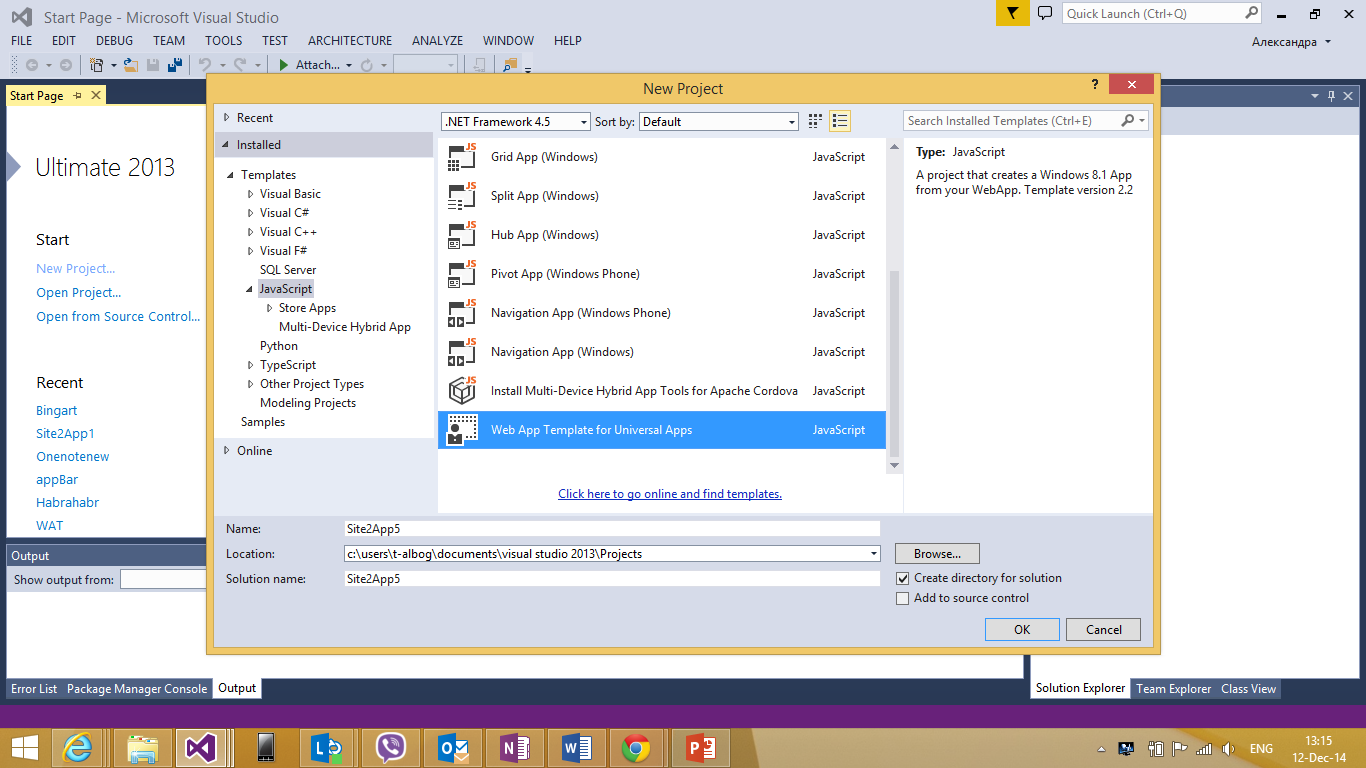The image size is (1366, 768).
Task: Select the Samples tree item
Action: (263, 422)
